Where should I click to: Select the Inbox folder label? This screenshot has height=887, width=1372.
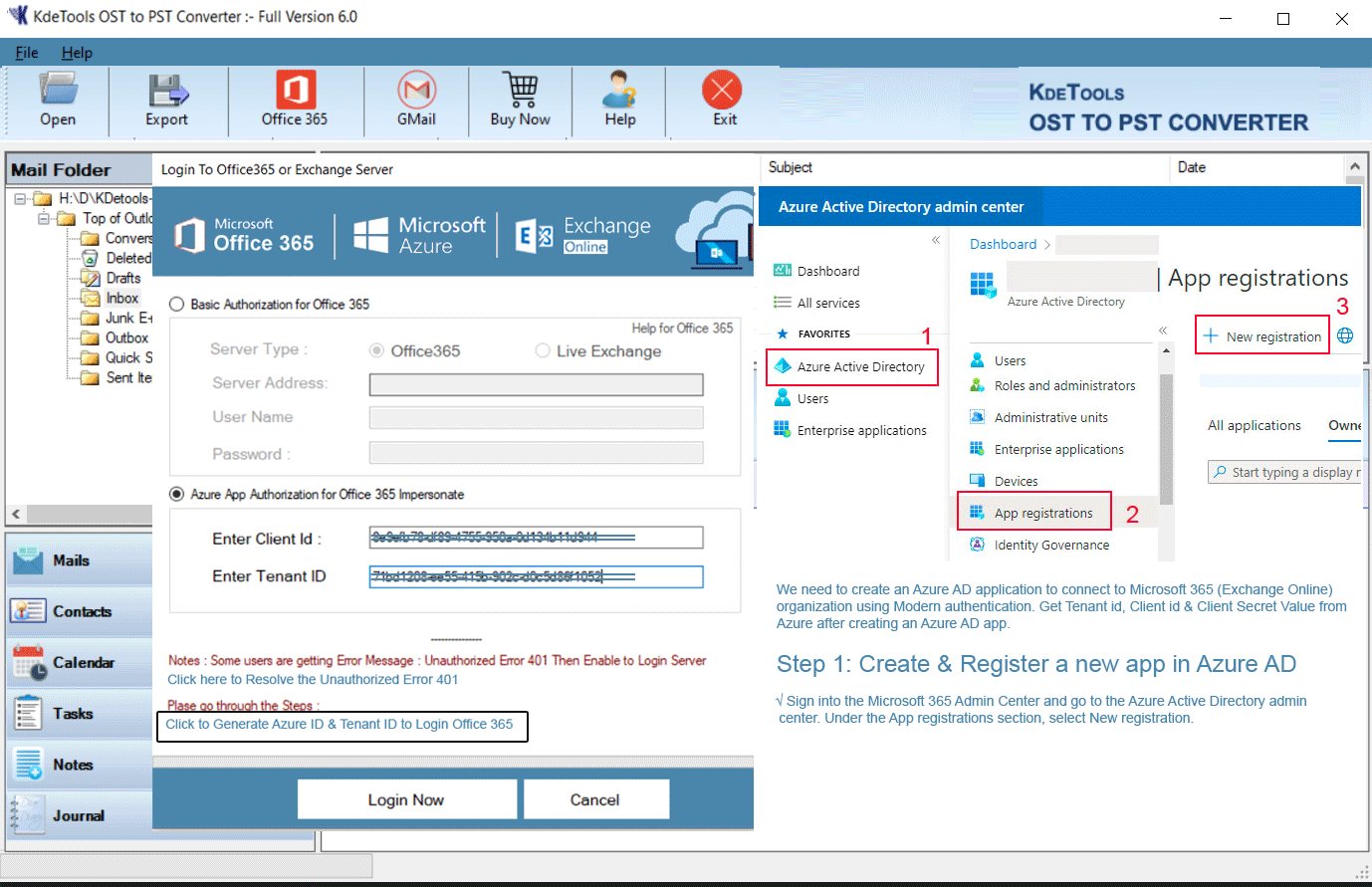point(122,298)
